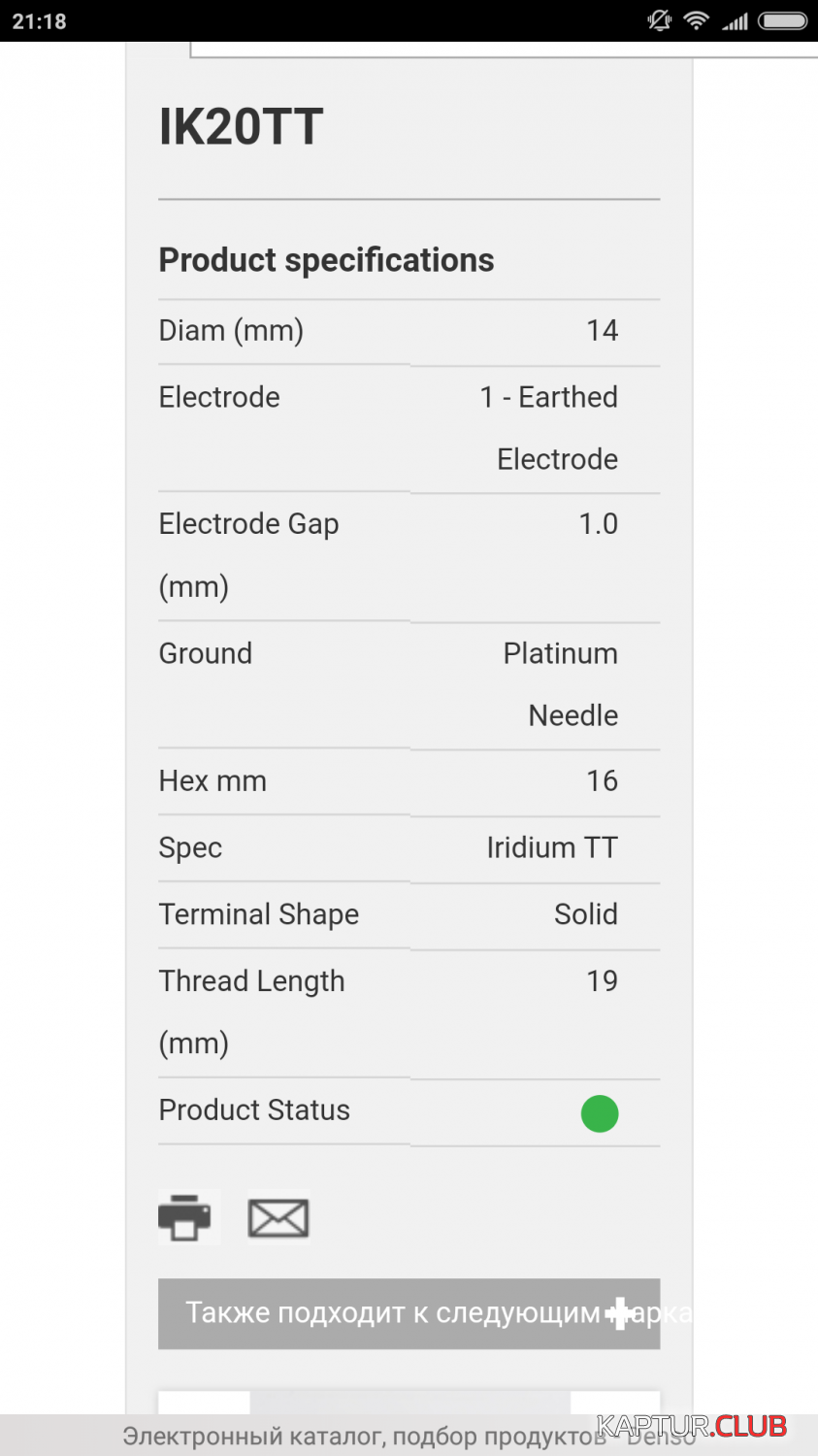Select the 'Electrode Gap' label
Image resolution: width=818 pixels, height=1456 pixels.
click(248, 524)
